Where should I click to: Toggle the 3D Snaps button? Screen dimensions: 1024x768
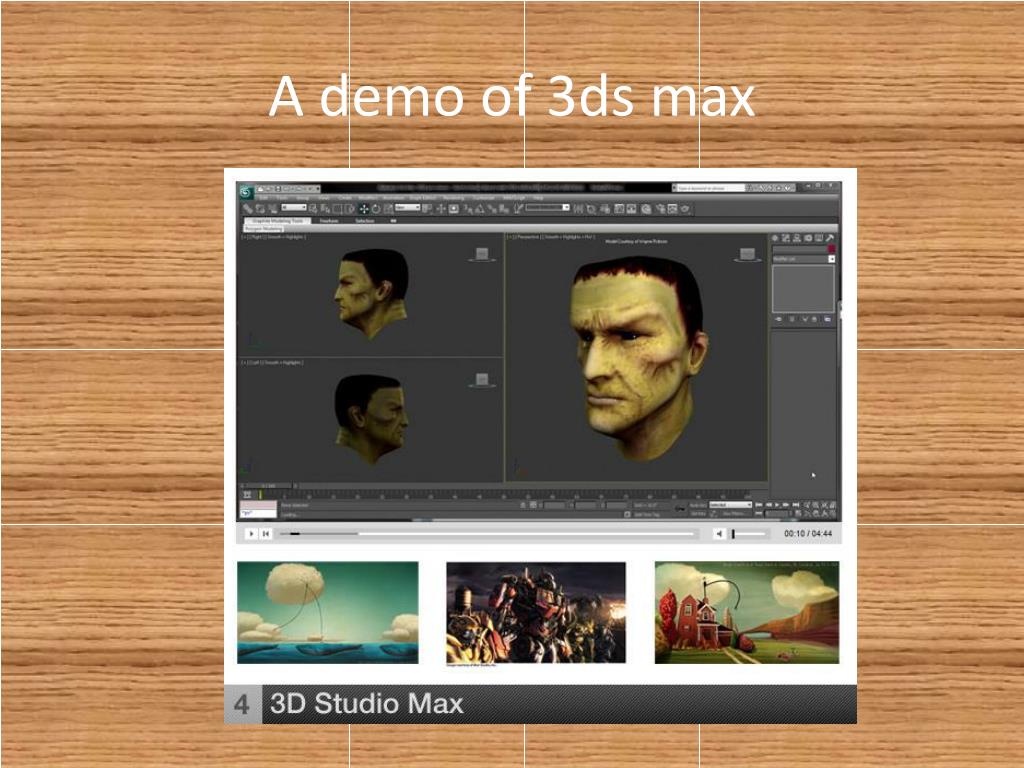(x=468, y=209)
